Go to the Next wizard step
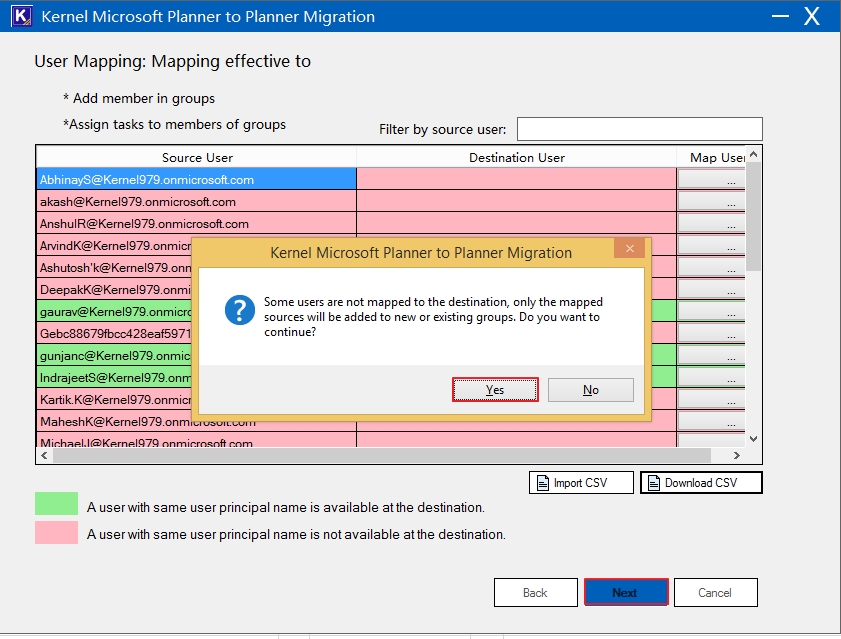This screenshot has height=639, width=841. point(626,592)
